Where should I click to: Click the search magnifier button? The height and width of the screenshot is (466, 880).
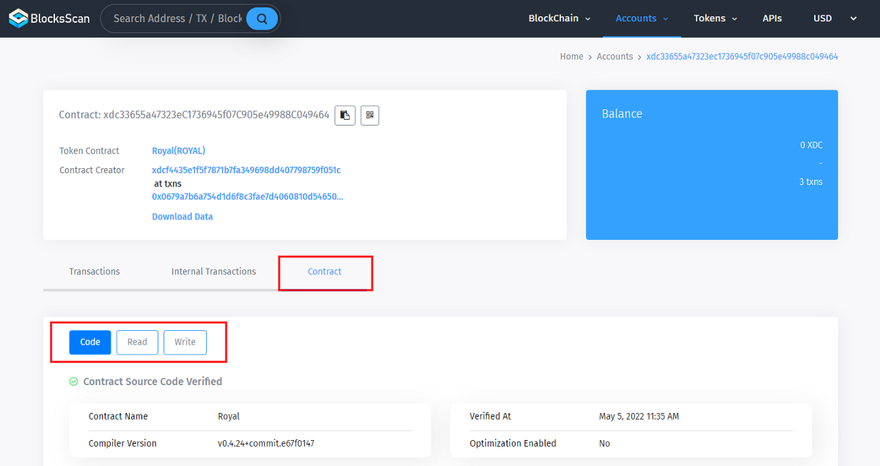(262, 19)
